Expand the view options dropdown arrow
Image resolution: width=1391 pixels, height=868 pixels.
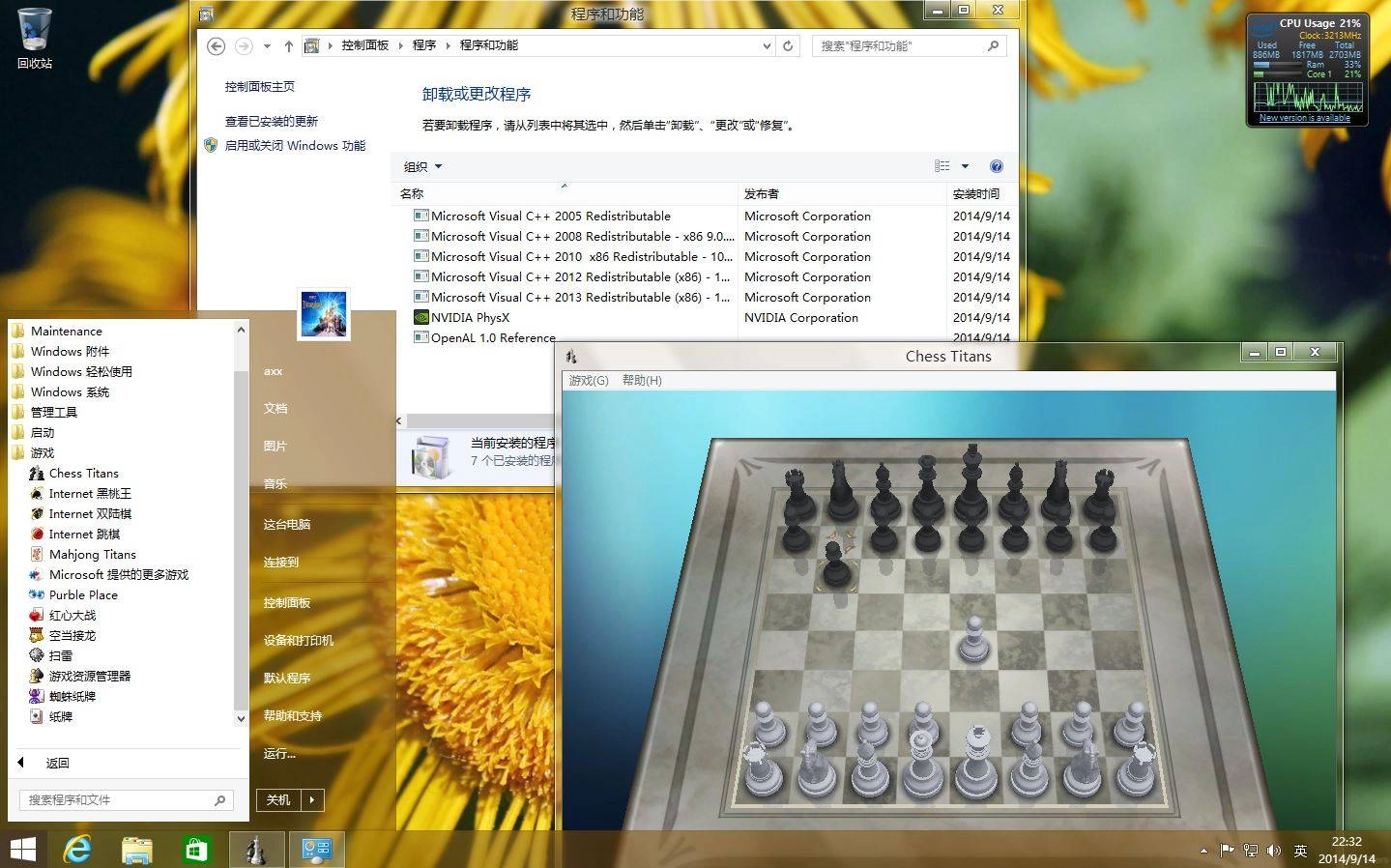(965, 166)
